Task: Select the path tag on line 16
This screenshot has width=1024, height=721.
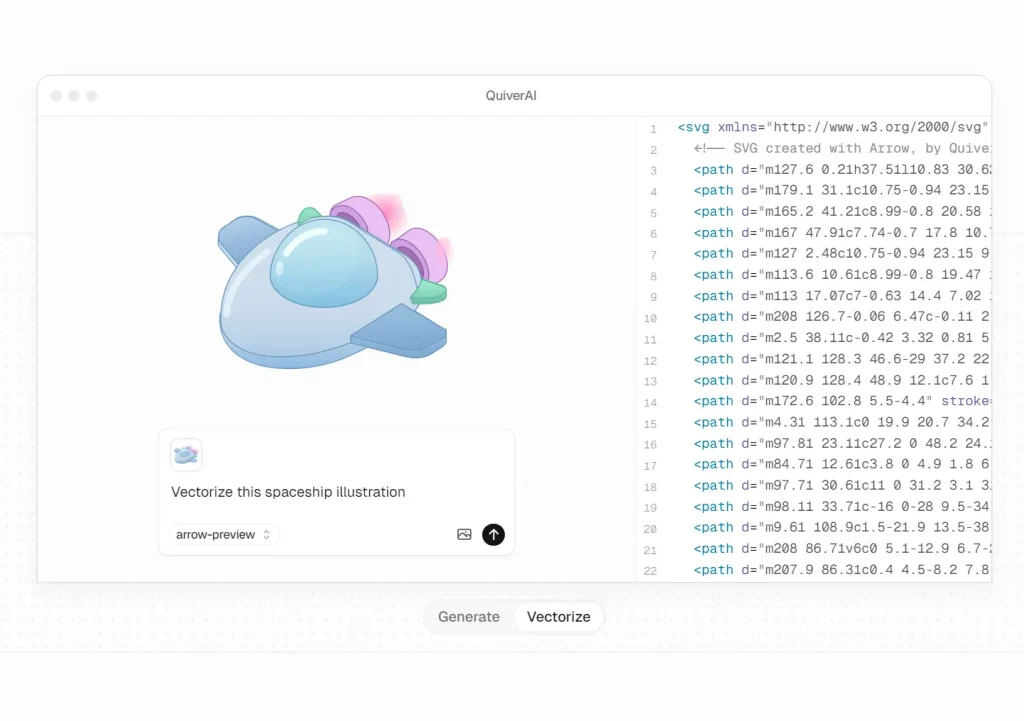Action: 712,443
